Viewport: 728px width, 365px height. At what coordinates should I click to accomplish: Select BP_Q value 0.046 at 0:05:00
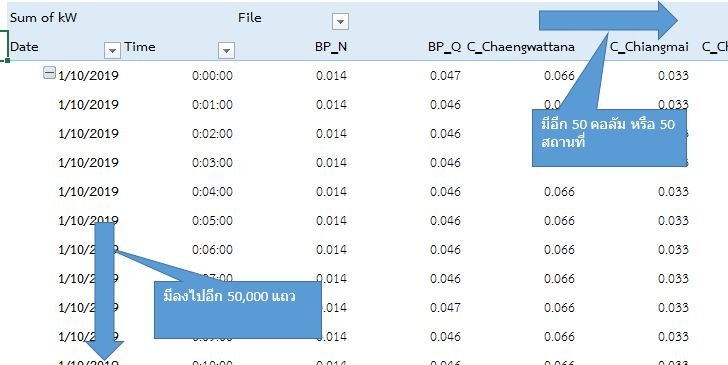(445, 221)
